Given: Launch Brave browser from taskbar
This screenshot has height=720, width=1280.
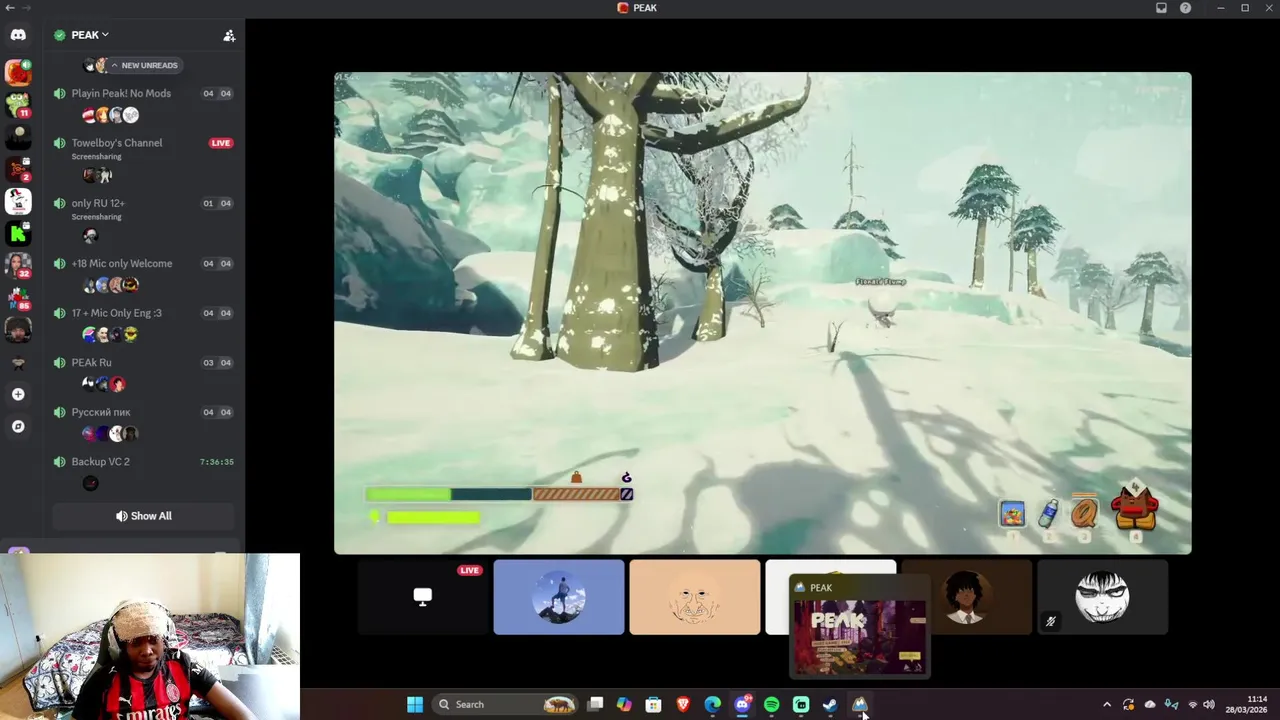Looking at the screenshot, I should (x=683, y=704).
